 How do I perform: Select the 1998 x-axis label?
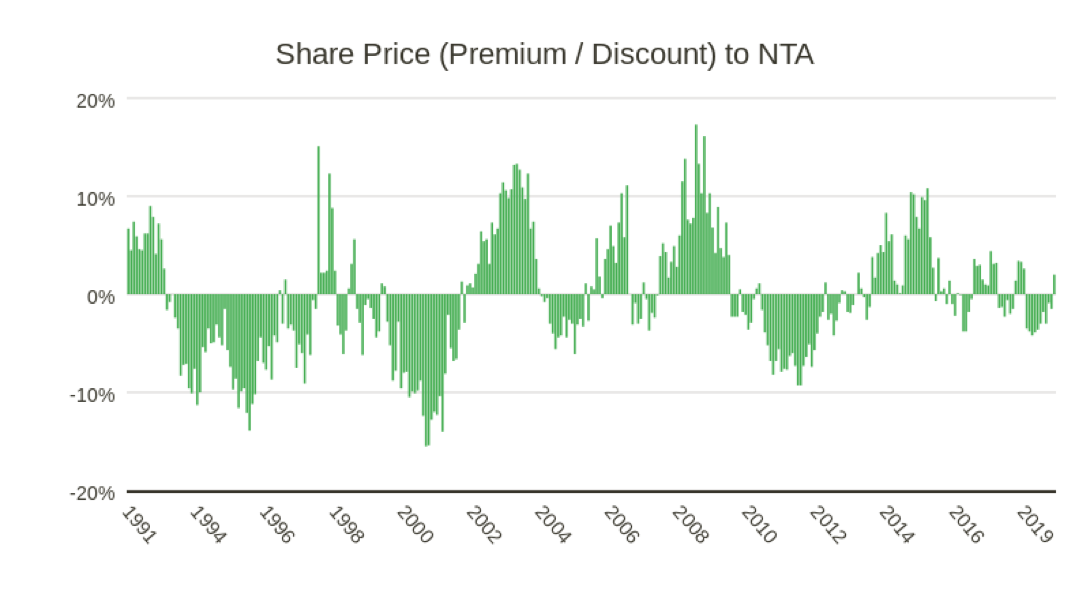(x=345, y=525)
